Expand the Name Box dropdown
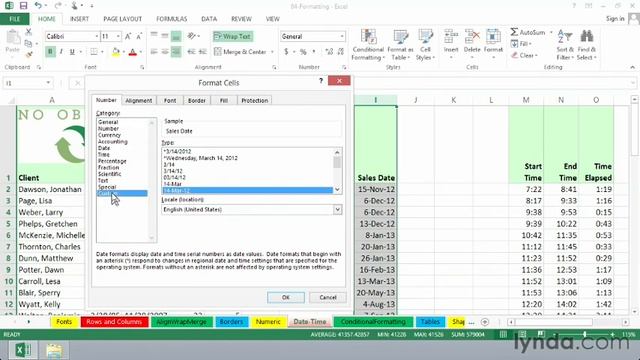Screen dimensions: 640x360 (48, 83)
